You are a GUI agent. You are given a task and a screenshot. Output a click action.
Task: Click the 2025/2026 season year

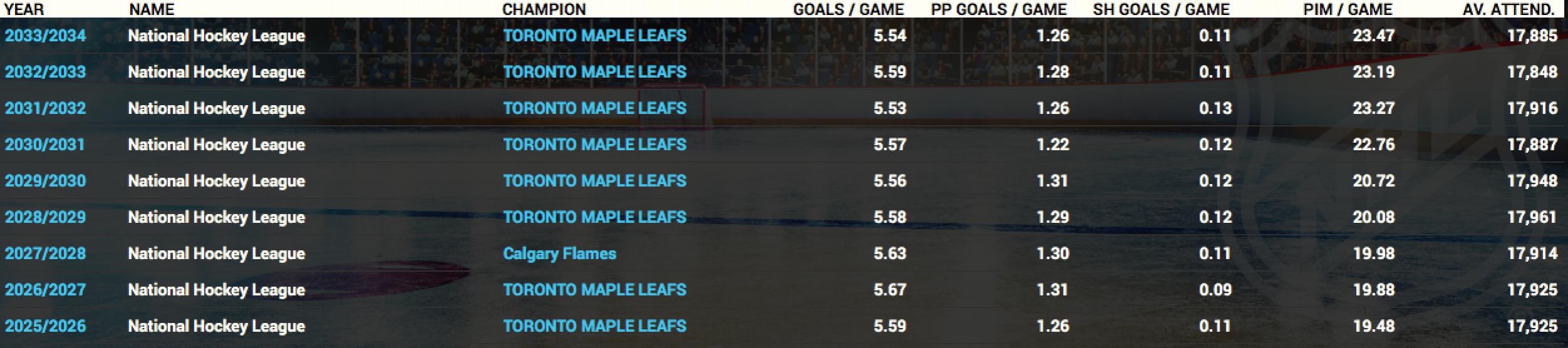coord(45,326)
